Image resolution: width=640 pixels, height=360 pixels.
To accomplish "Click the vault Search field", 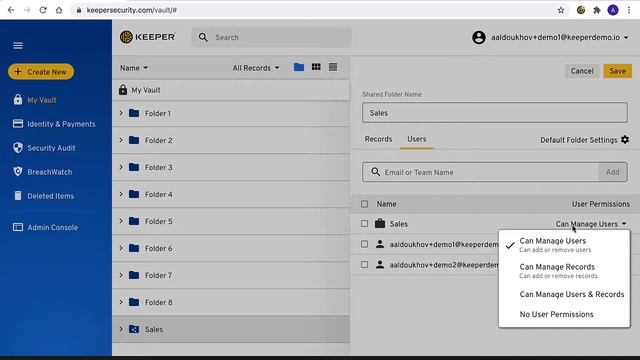I will 271,37.
